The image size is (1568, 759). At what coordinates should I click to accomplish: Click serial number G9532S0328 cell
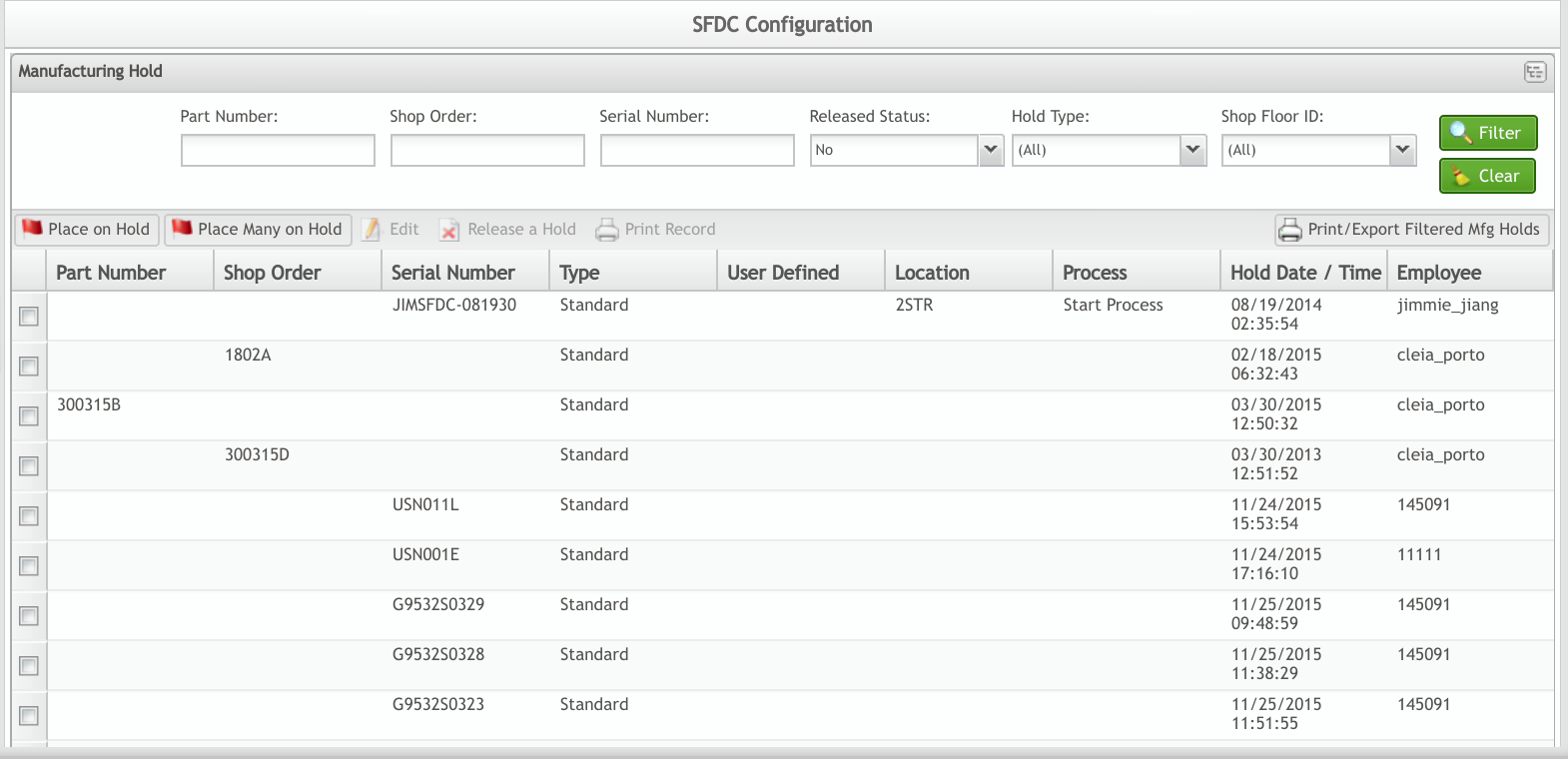click(x=438, y=654)
